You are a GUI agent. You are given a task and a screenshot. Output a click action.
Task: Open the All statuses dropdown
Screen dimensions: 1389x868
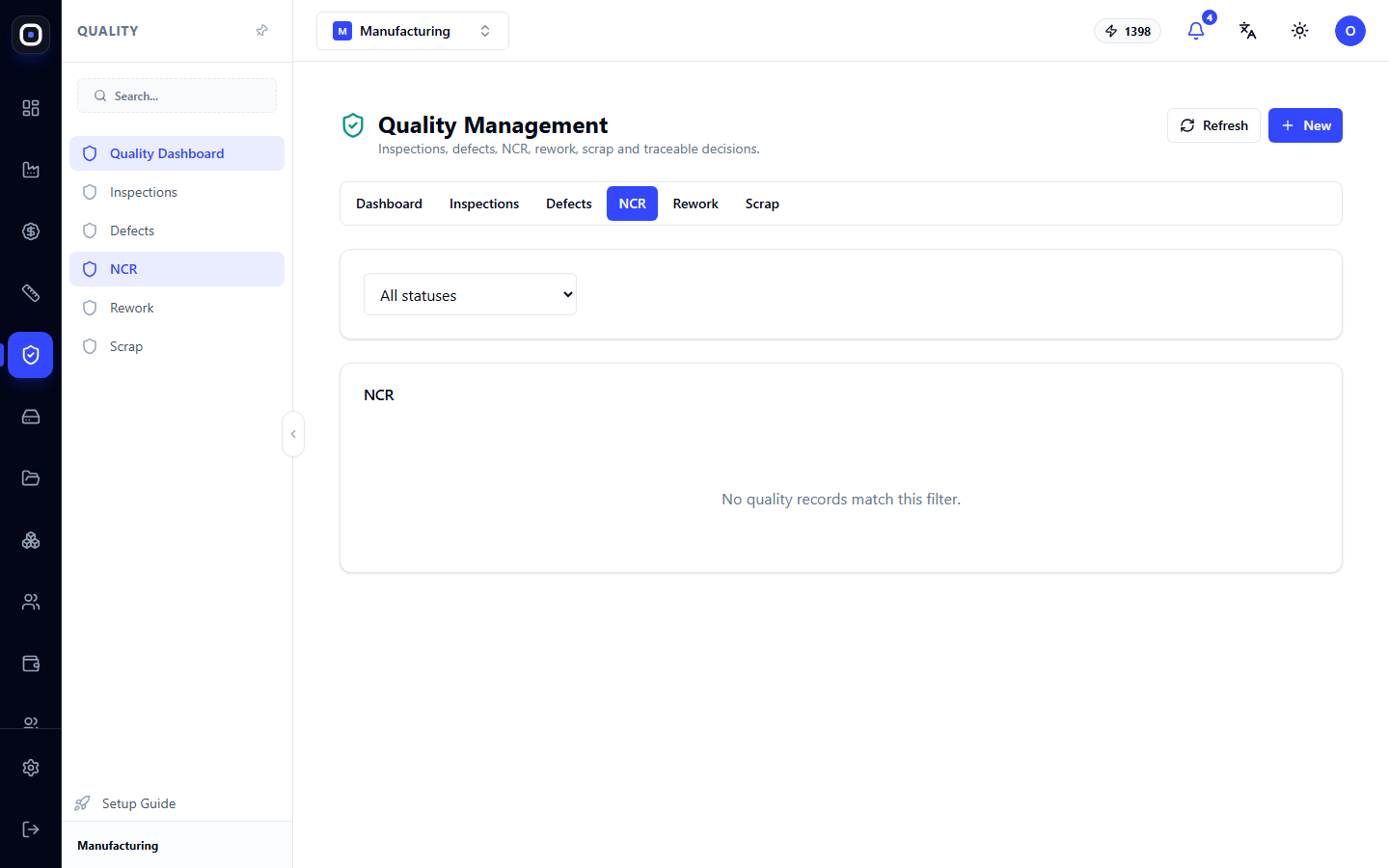[x=470, y=294]
